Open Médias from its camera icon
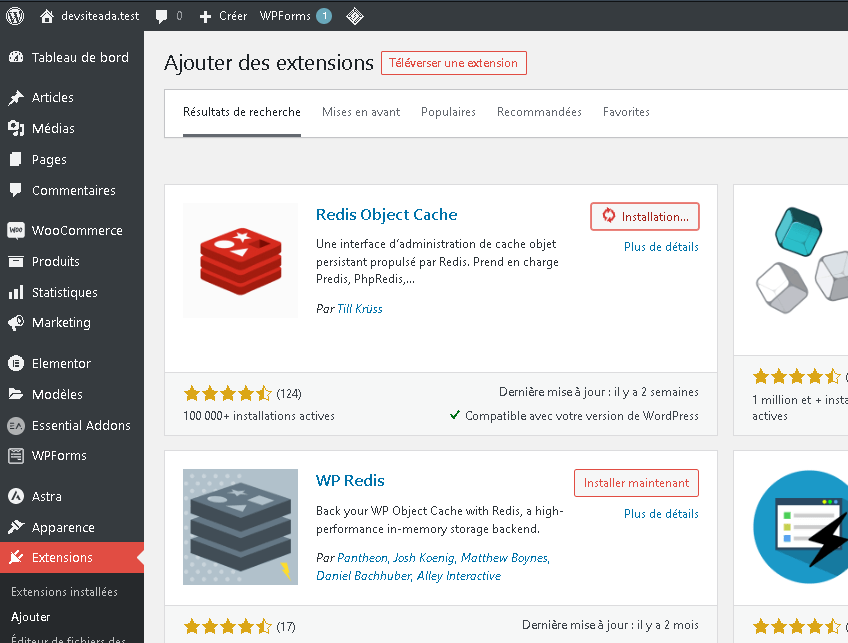 pos(16,128)
